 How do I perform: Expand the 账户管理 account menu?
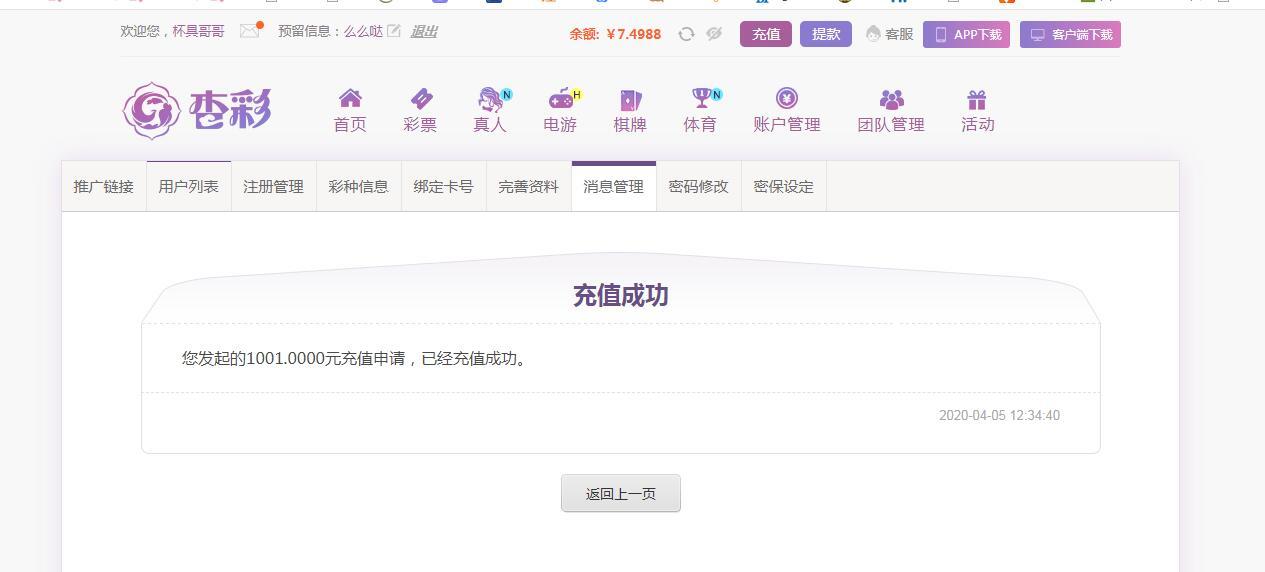pos(787,110)
